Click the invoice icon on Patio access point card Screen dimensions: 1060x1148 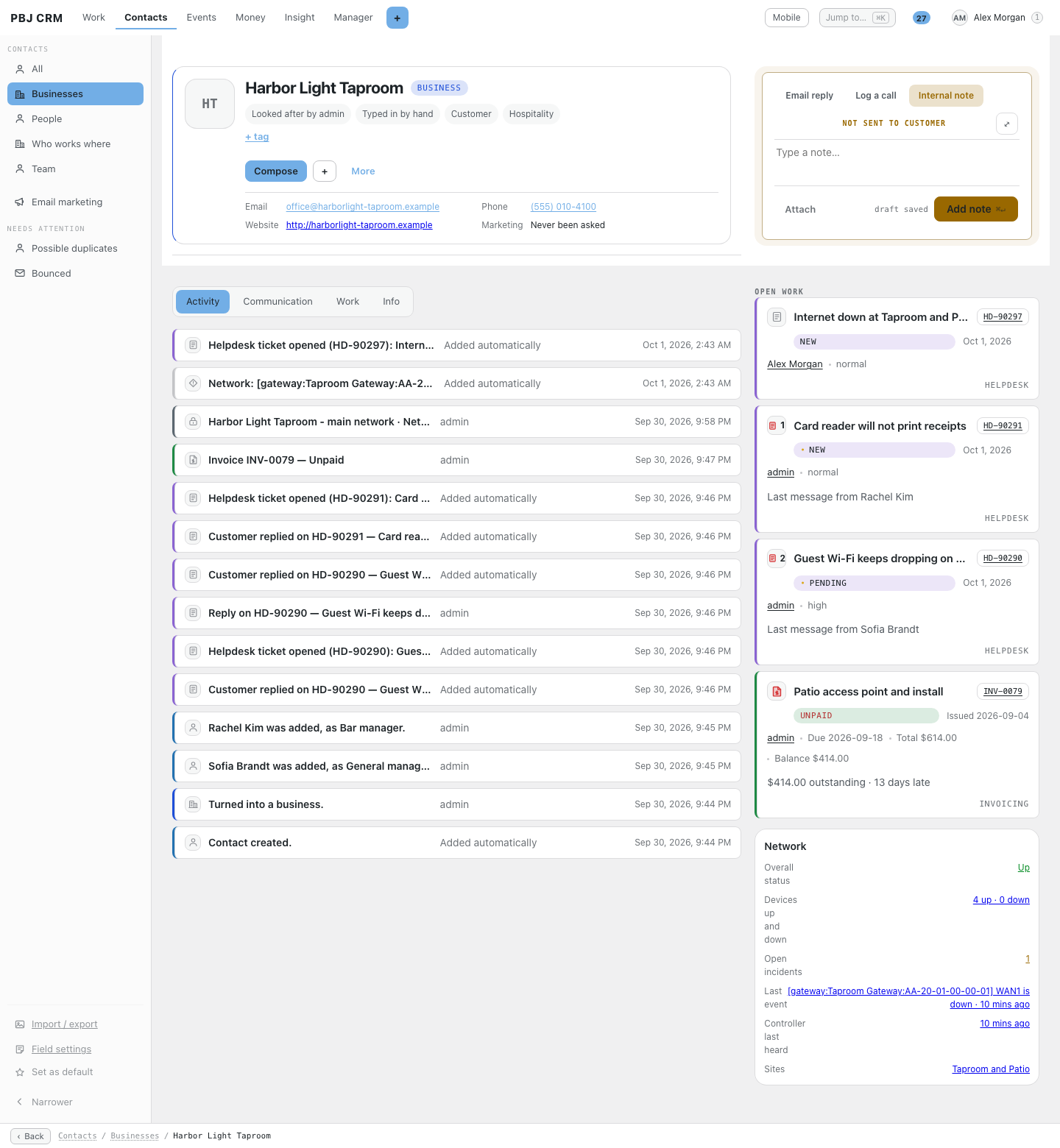[x=777, y=692]
